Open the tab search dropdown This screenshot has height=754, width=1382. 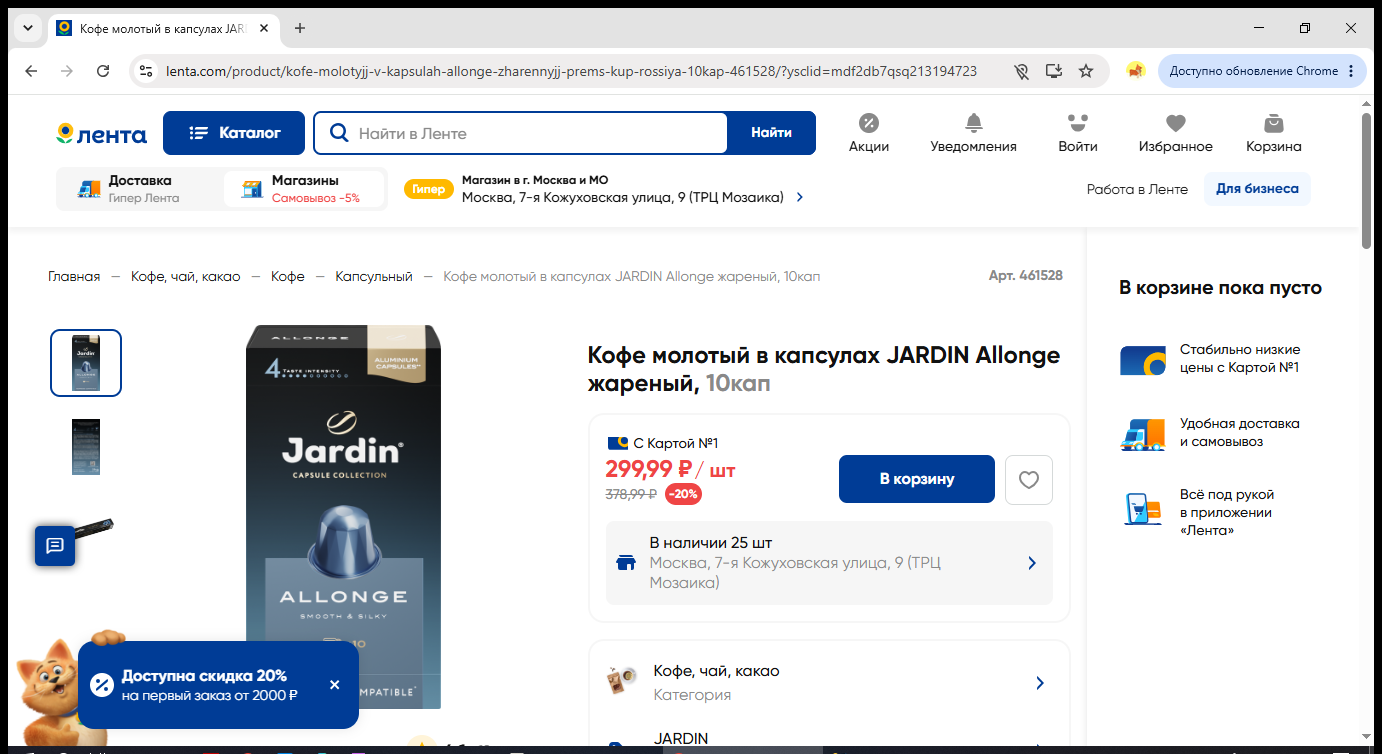point(27,28)
